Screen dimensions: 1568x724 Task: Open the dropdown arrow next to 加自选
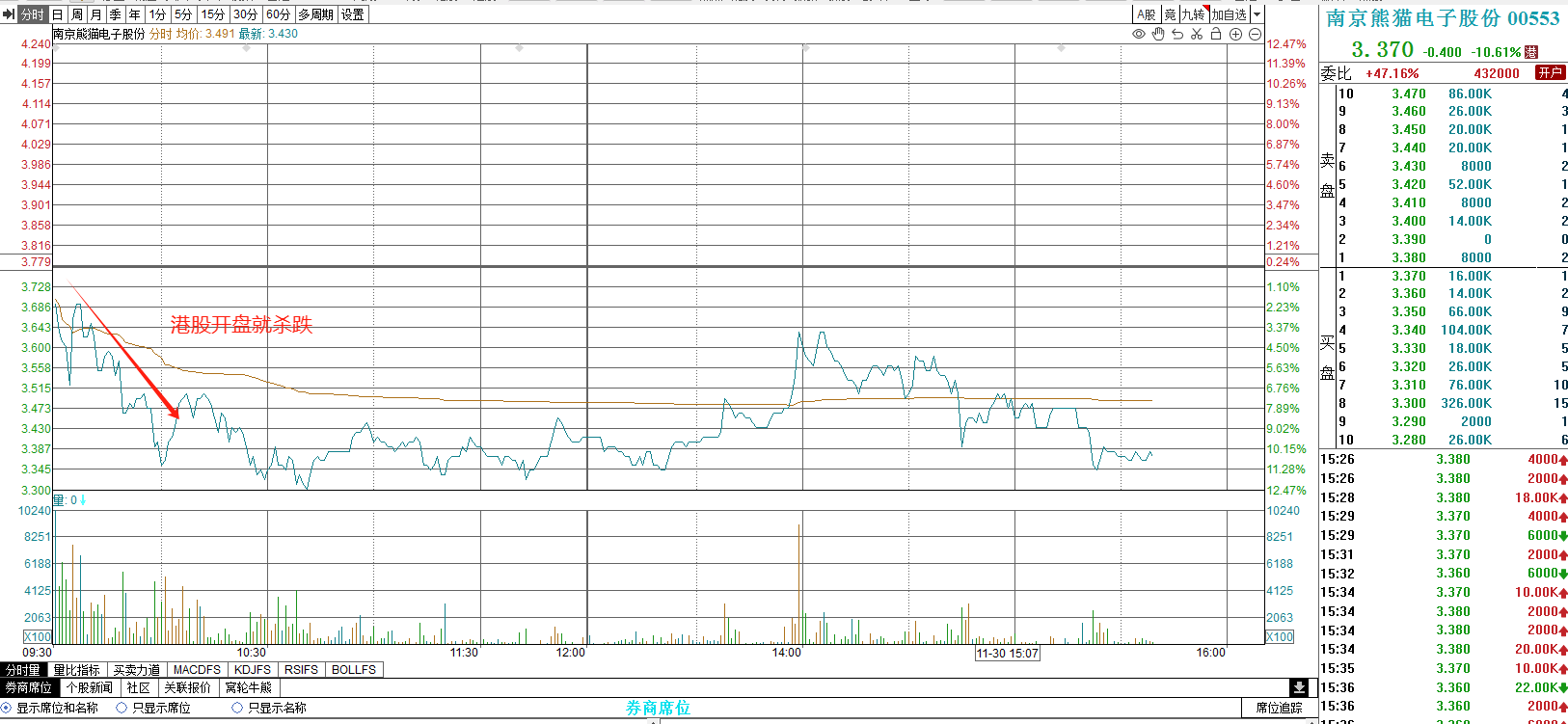coord(1257,14)
